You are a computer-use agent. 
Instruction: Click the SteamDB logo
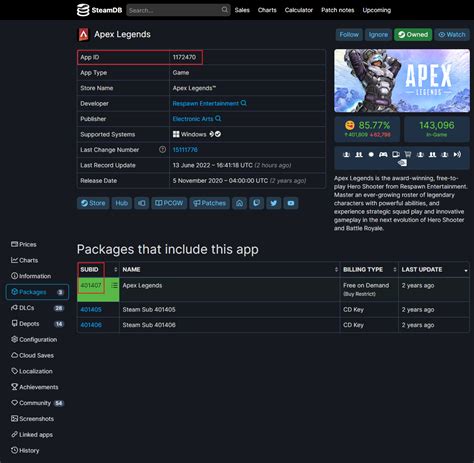click(x=99, y=10)
